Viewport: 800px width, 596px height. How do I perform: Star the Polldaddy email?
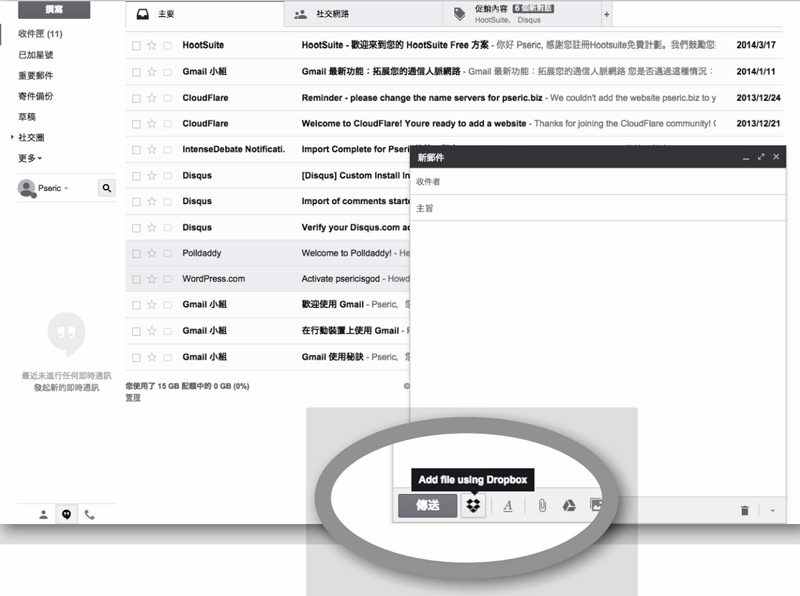click(x=152, y=253)
